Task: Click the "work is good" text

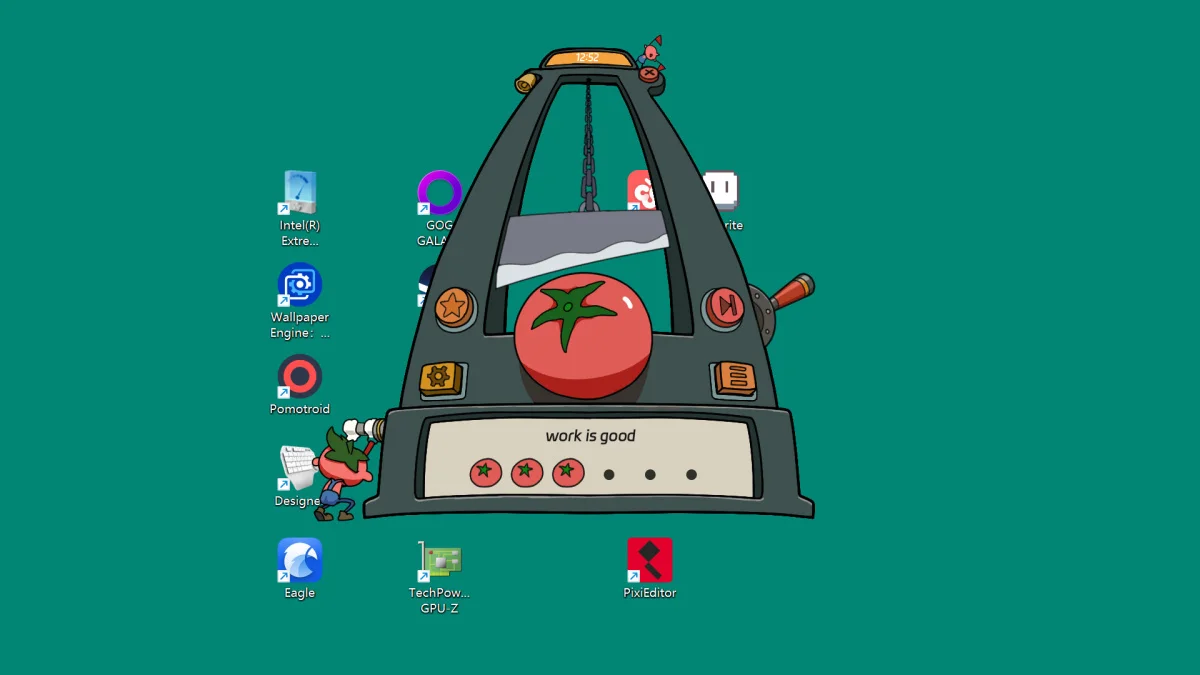Action: tap(590, 436)
